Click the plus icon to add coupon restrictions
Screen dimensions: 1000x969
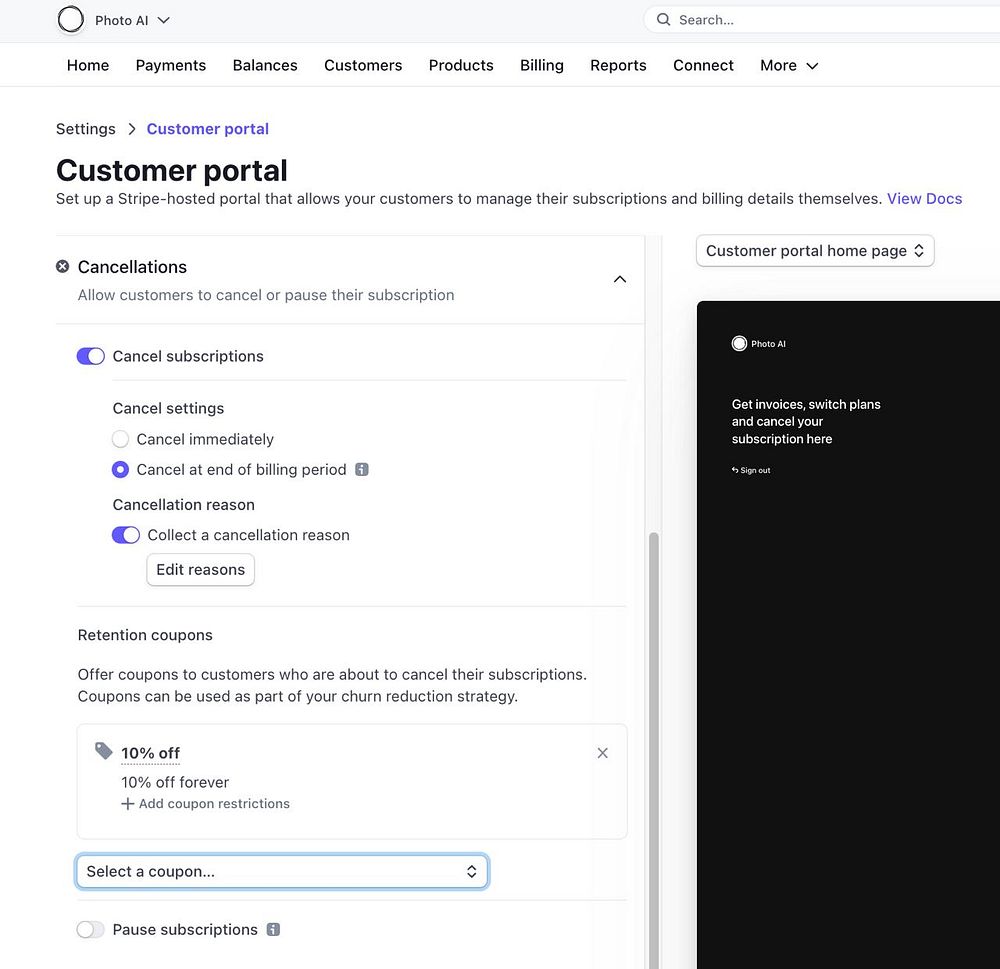[x=127, y=804]
